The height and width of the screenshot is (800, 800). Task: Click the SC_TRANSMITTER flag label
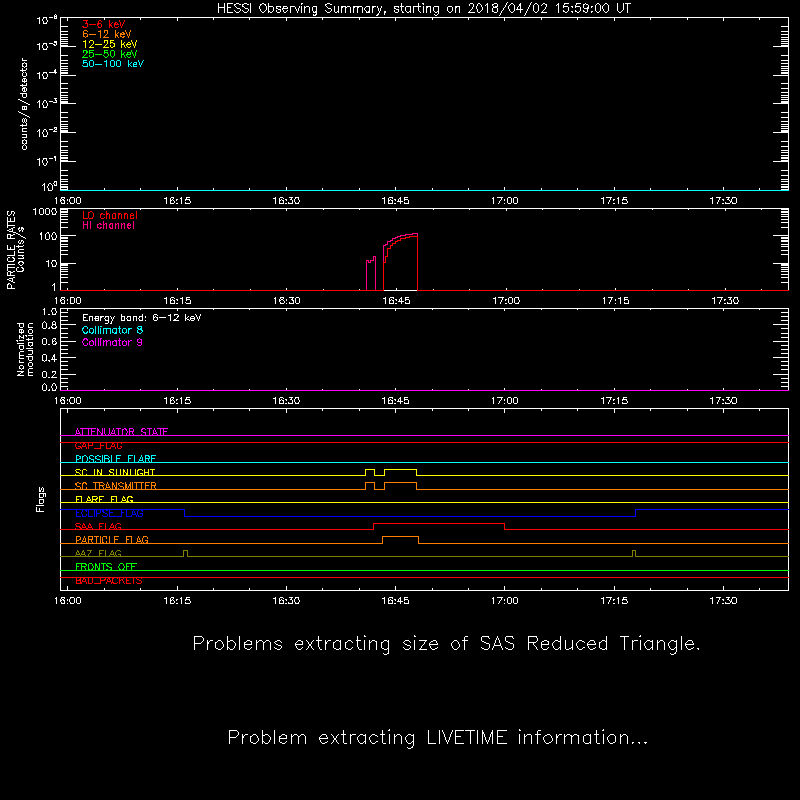pos(115,486)
